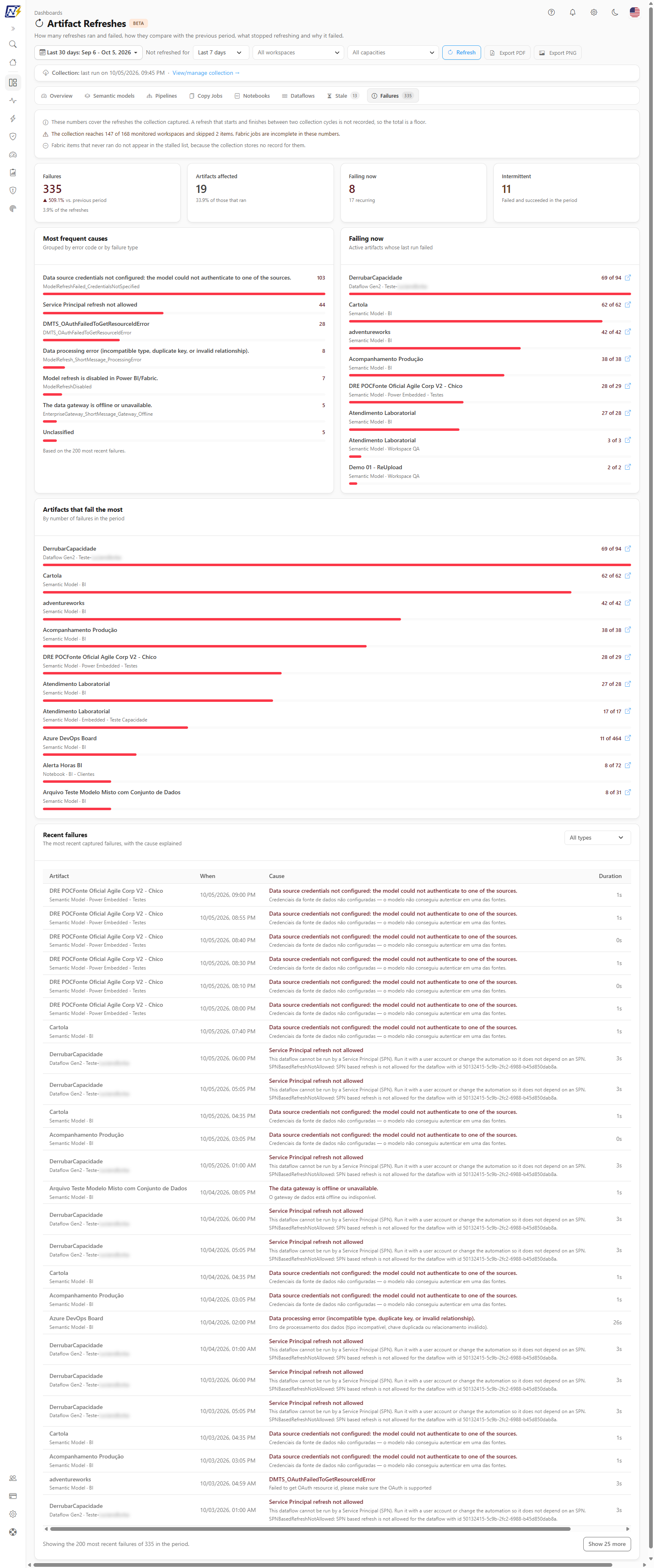Image resolution: width=654 pixels, height=1568 pixels.
Task: Open the Last 7 days dropdown
Action: point(220,52)
